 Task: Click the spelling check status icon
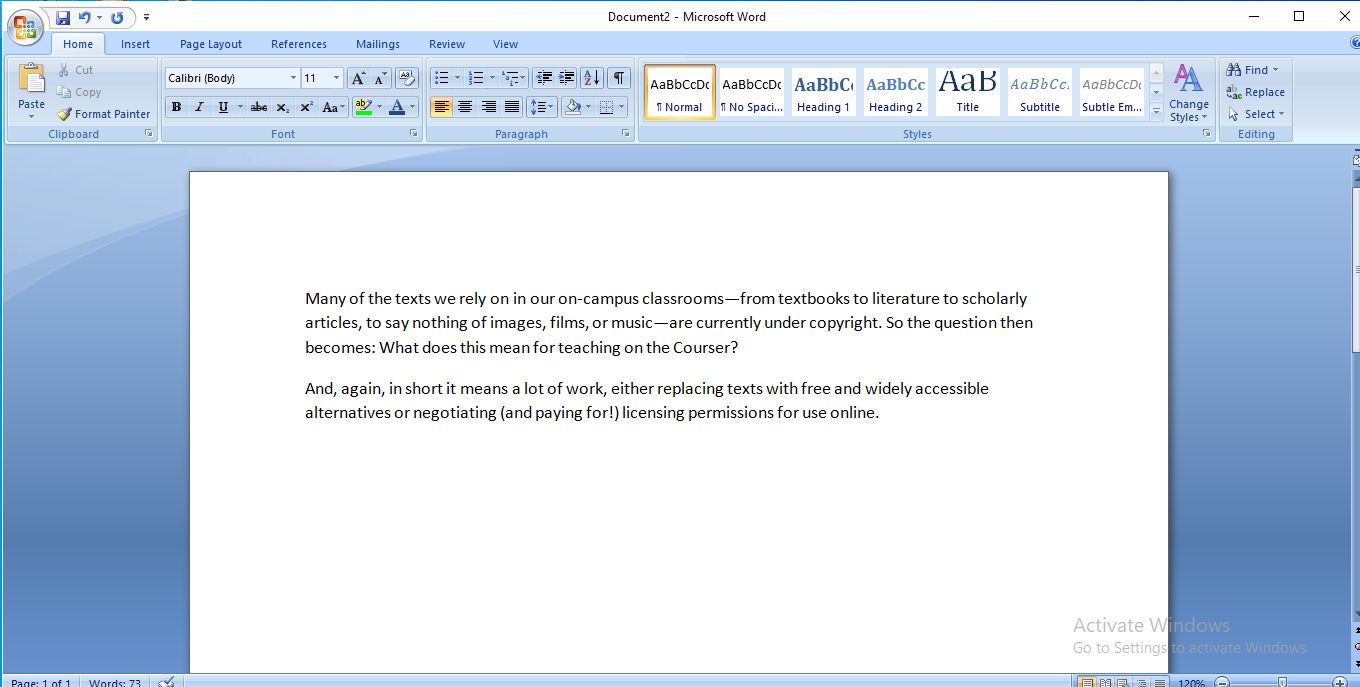tap(167, 682)
